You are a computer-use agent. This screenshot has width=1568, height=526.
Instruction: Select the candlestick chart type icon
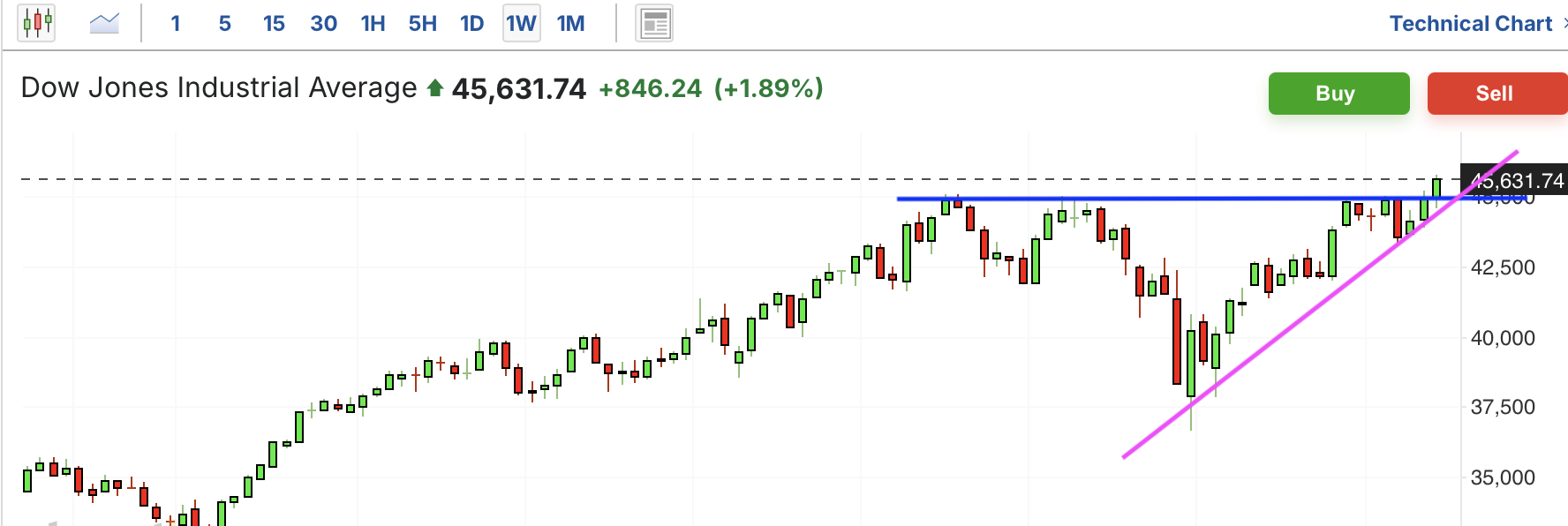click(x=36, y=23)
